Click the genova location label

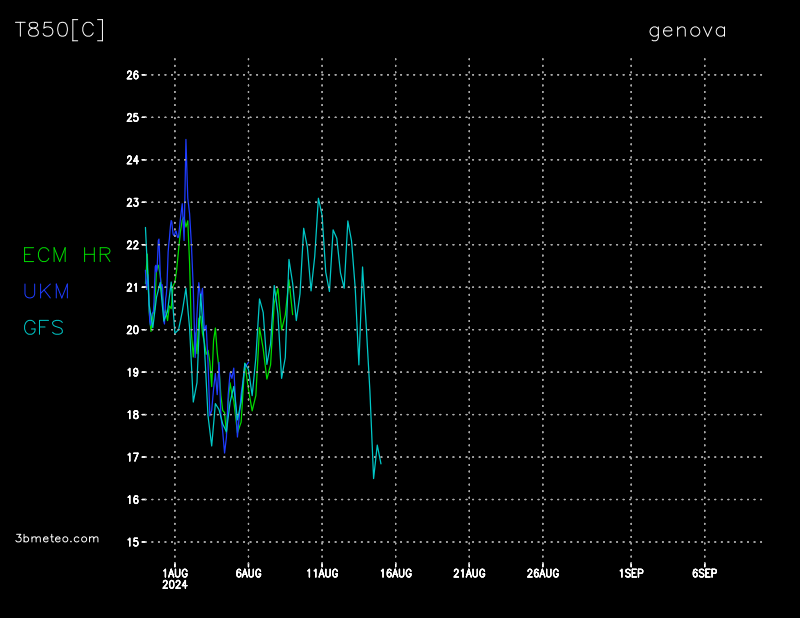point(687,30)
